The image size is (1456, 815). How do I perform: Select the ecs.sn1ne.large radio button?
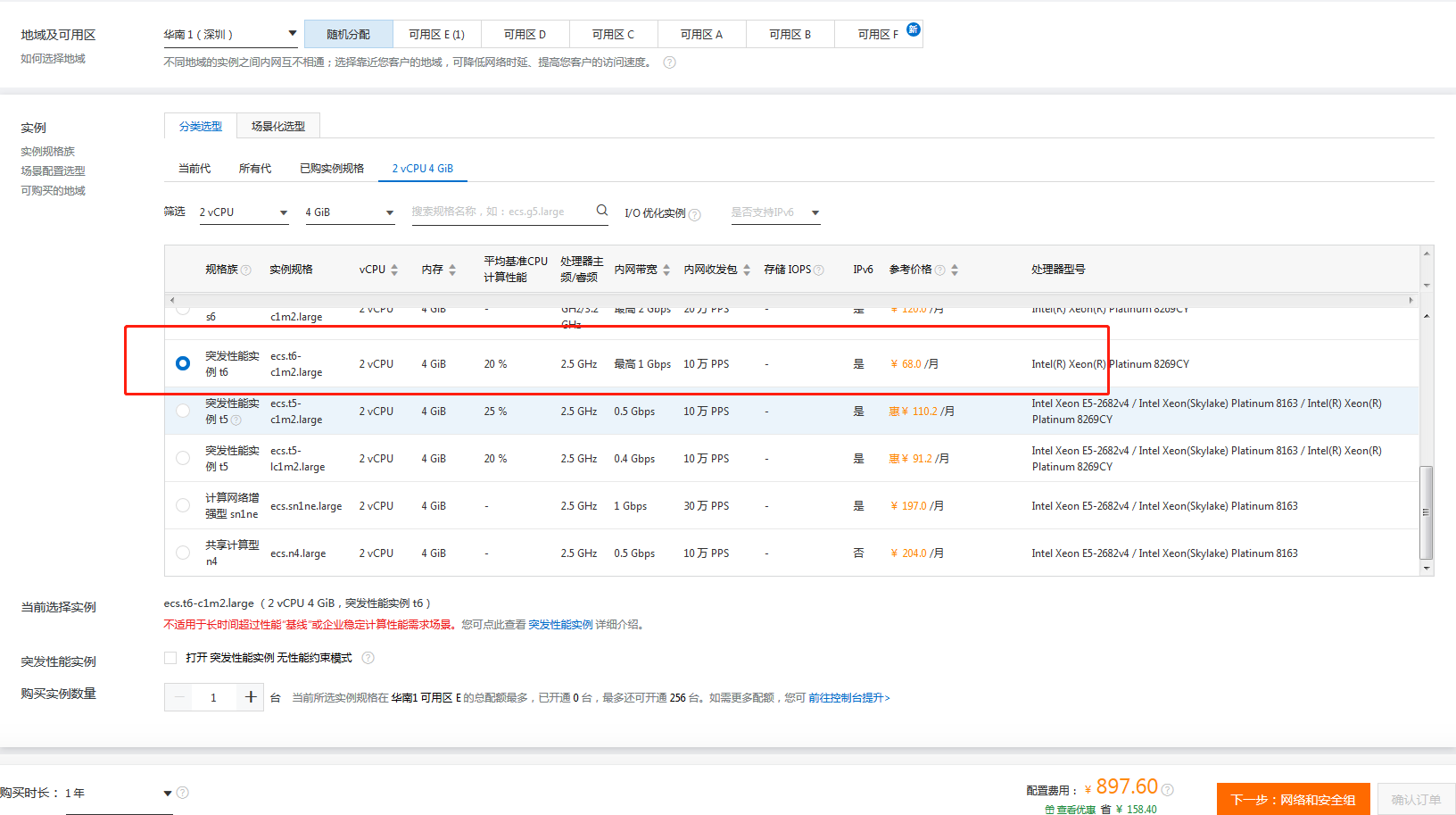pyautogui.click(x=183, y=505)
